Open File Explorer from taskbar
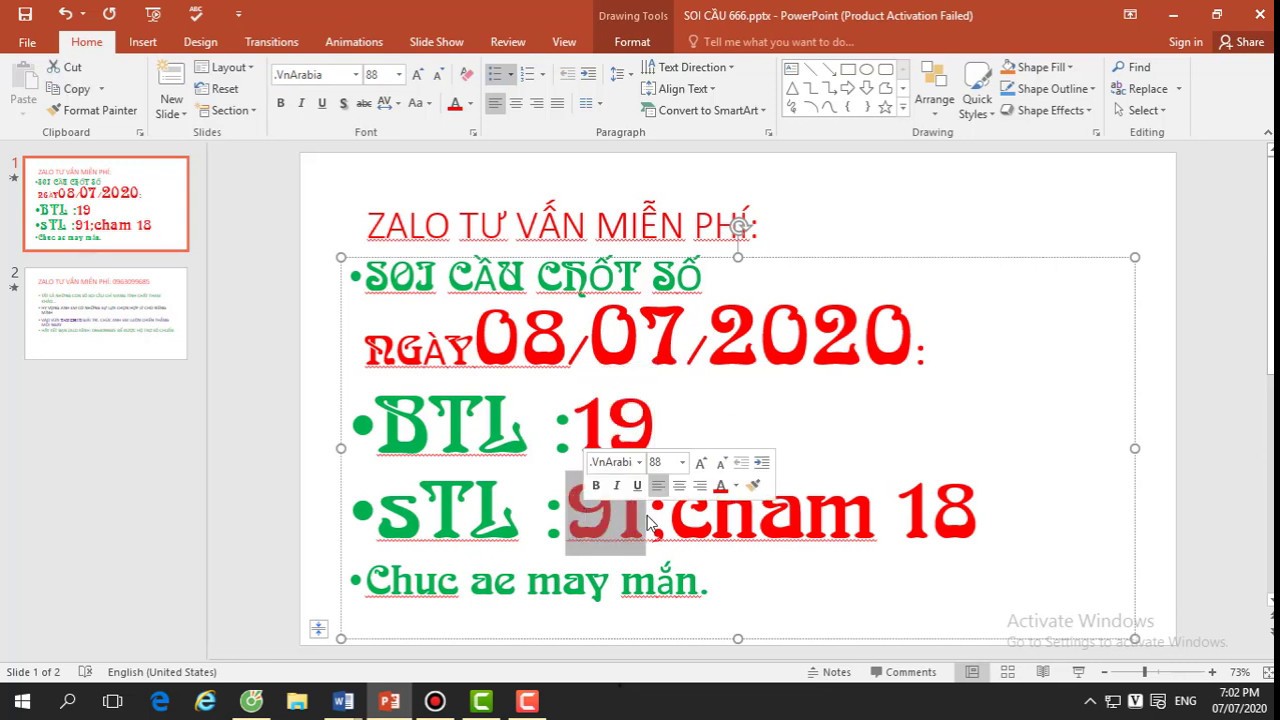 [297, 701]
